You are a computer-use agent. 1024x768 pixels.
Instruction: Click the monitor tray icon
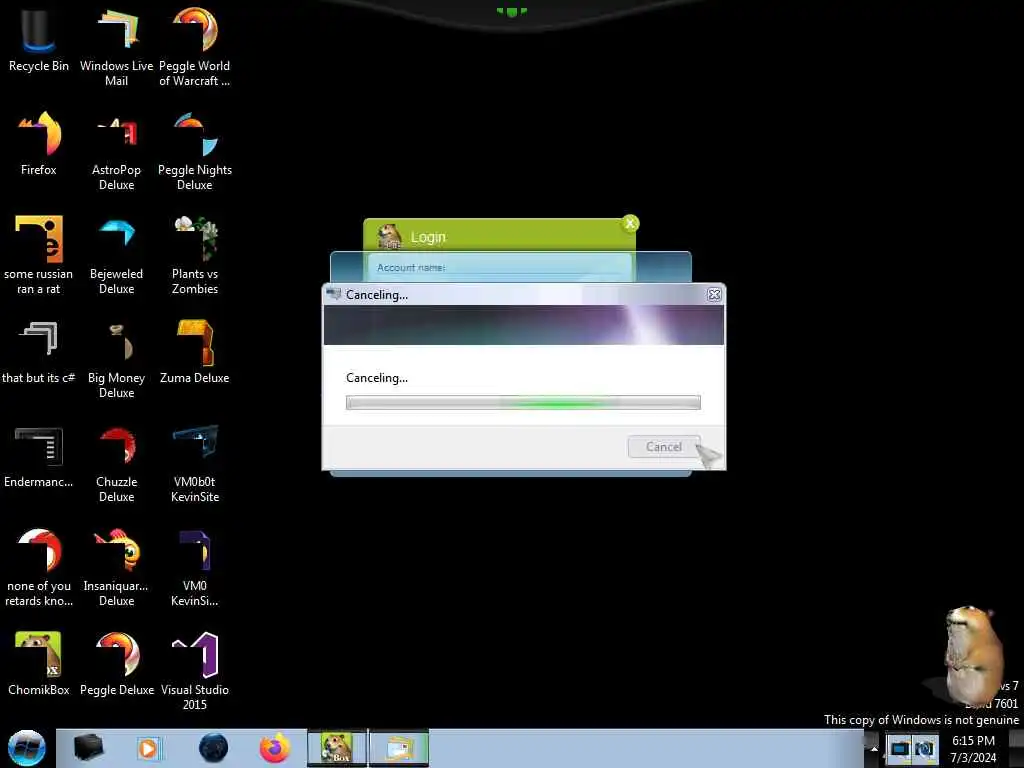point(899,748)
